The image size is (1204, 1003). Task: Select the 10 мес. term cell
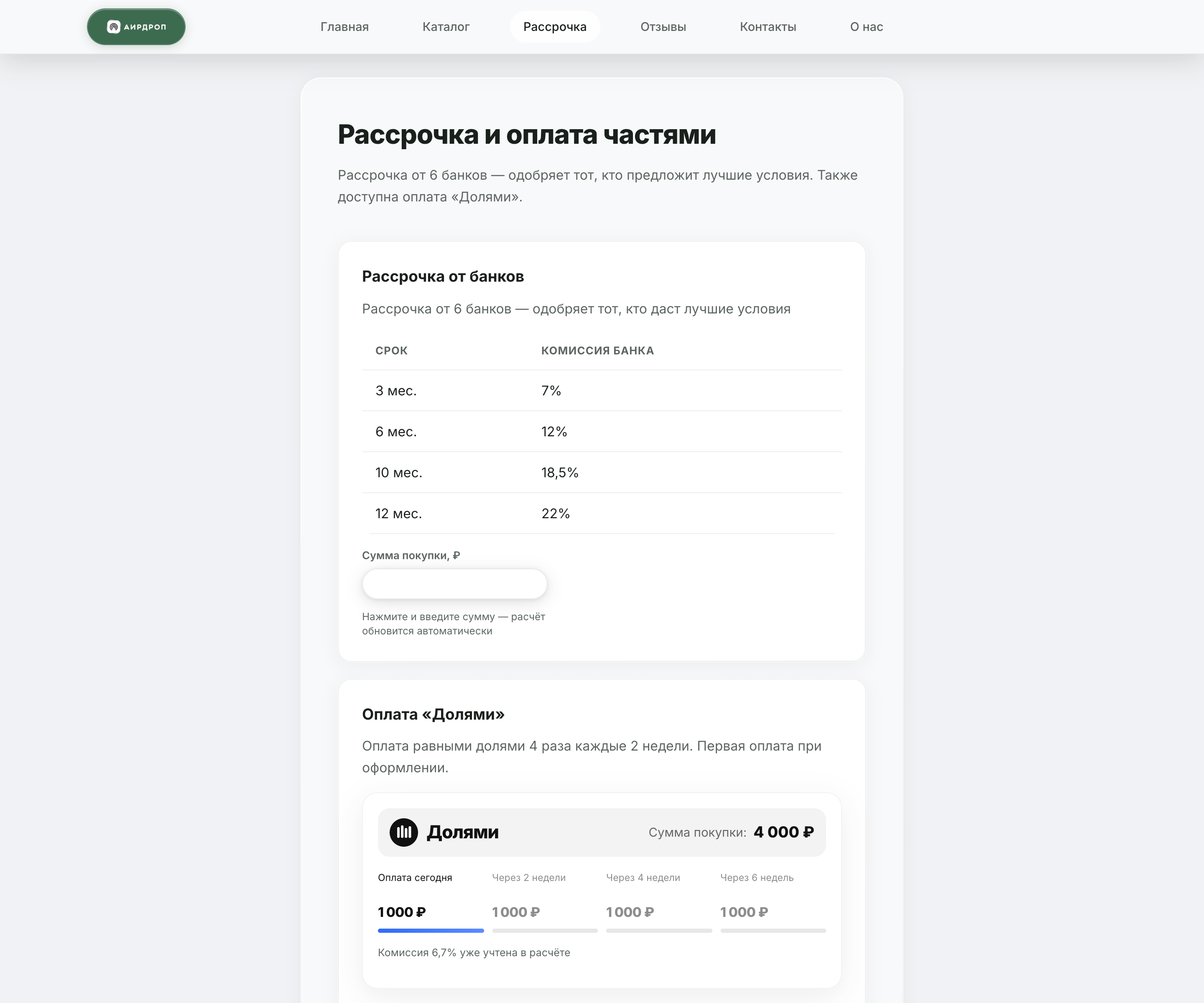pyautogui.click(x=398, y=473)
